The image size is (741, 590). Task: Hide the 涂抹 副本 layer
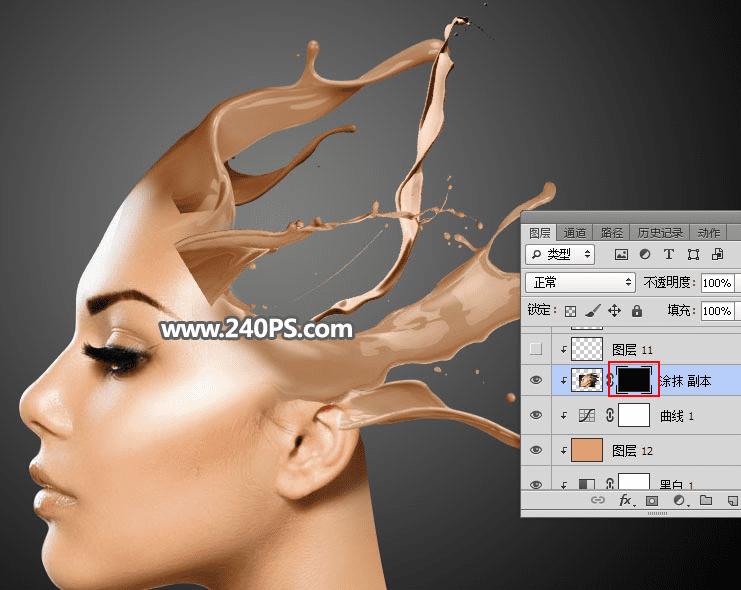click(536, 380)
